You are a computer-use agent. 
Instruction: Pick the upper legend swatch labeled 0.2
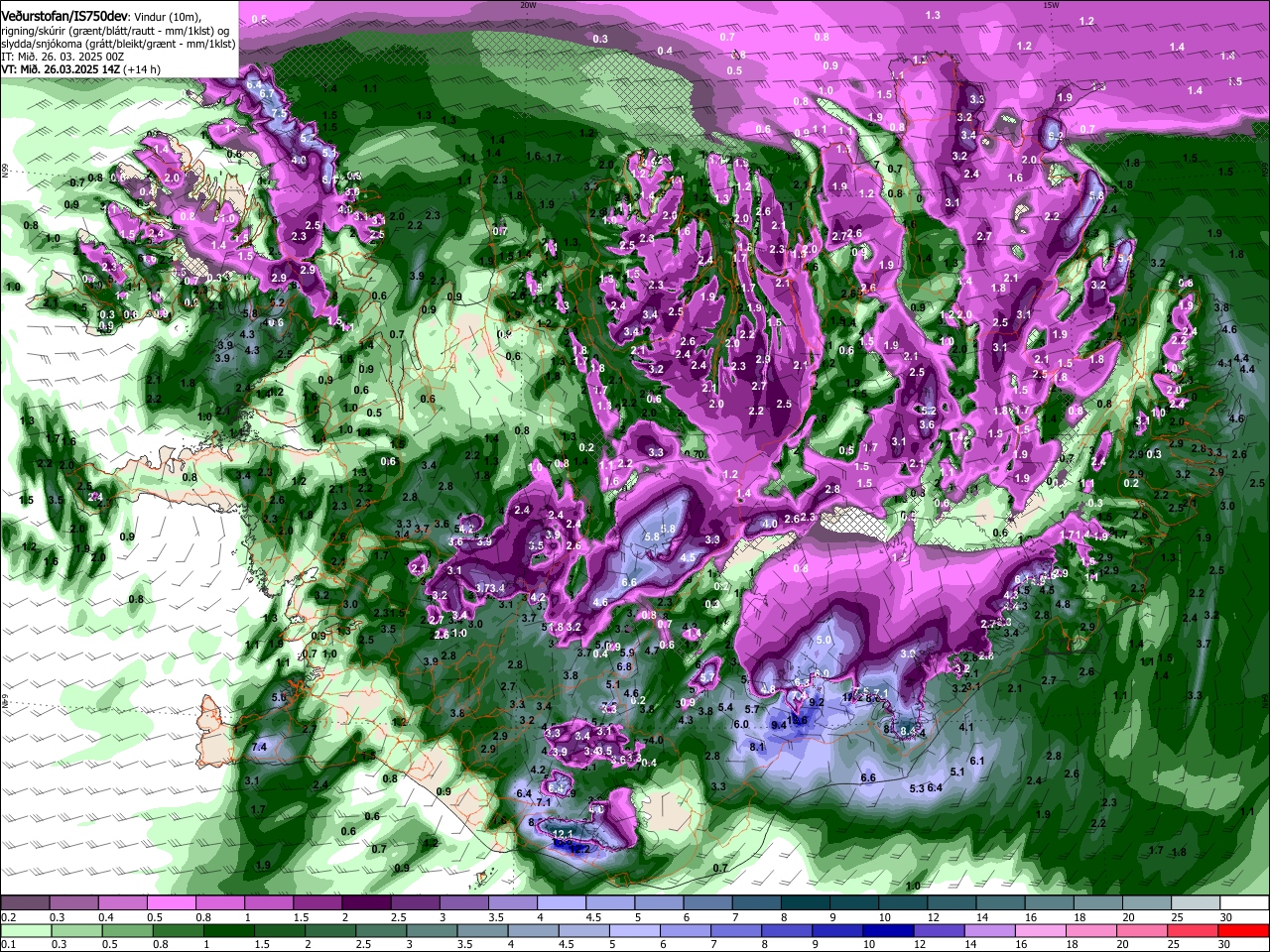tap(25, 902)
